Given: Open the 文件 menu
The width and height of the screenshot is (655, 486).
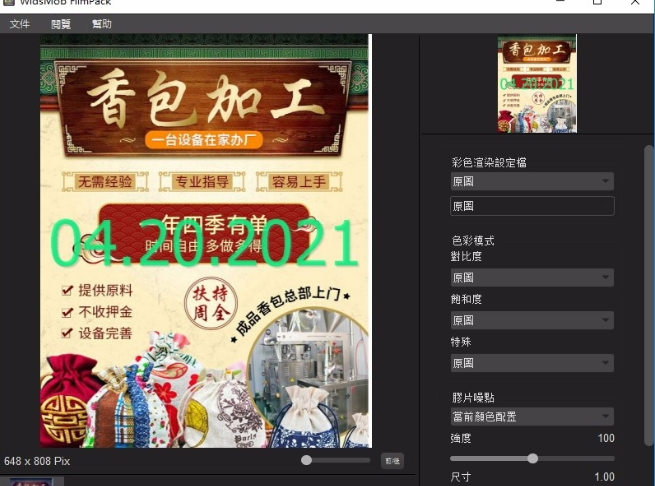Looking at the screenshot, I should click(19, 23).
